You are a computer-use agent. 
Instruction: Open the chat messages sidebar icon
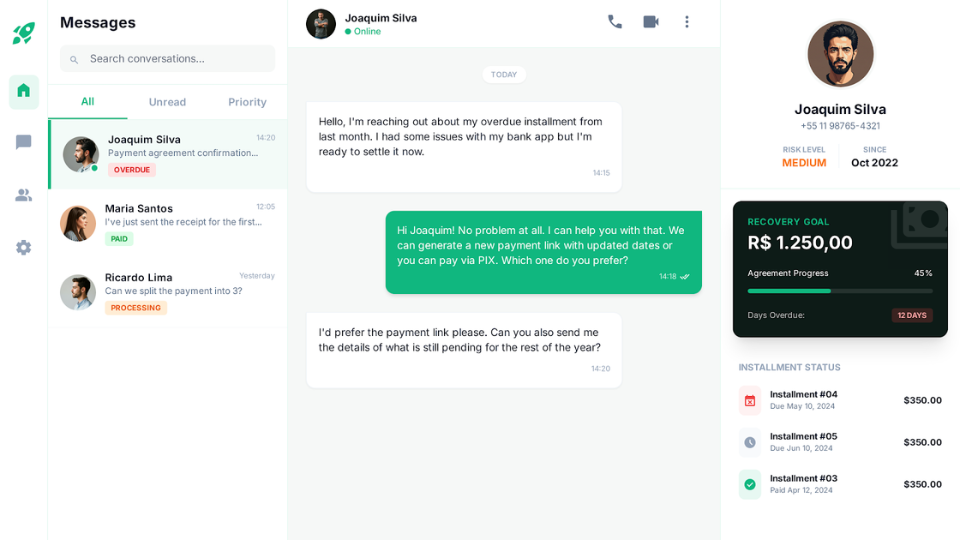point(24,143)
